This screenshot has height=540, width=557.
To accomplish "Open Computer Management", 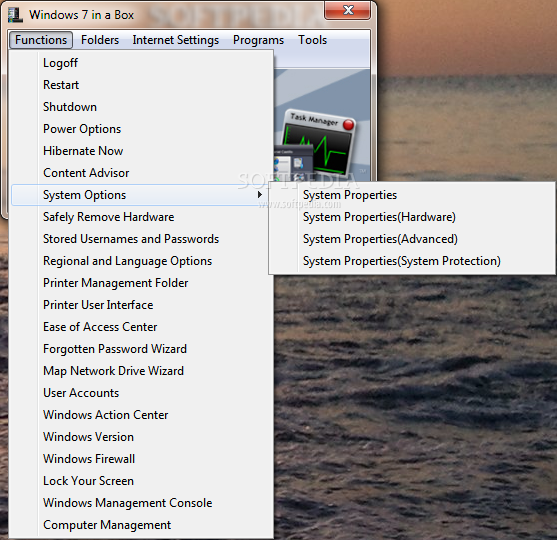I will coord(142,525).
